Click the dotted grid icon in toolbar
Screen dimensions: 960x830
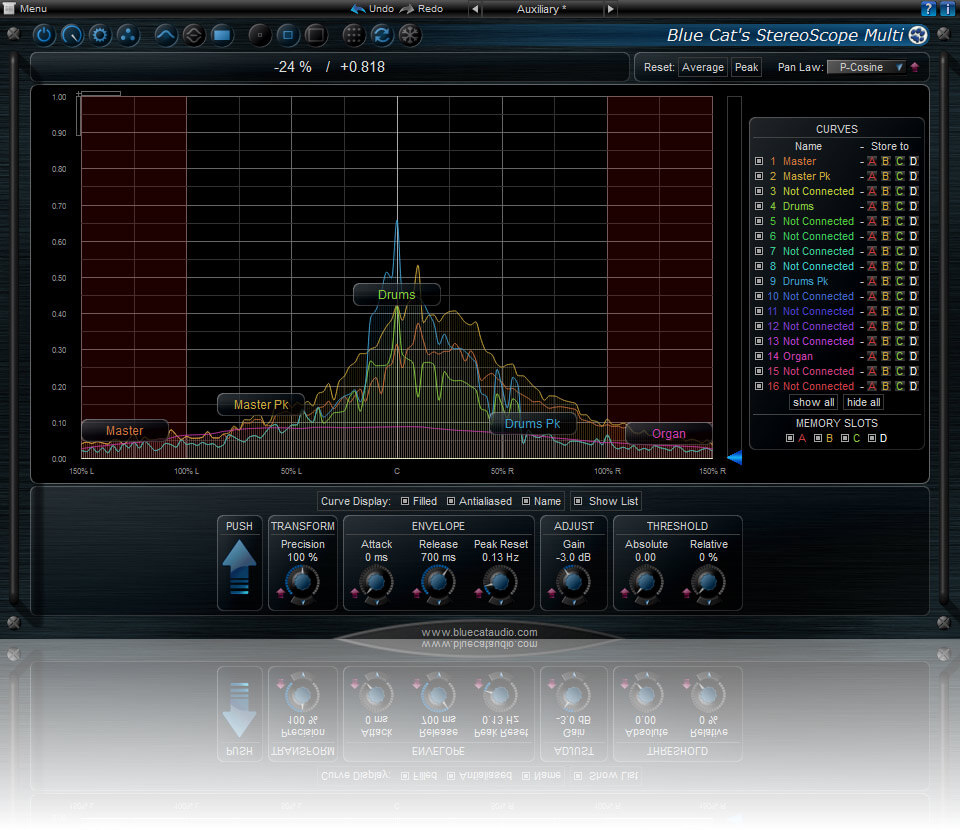pos(353,35)
